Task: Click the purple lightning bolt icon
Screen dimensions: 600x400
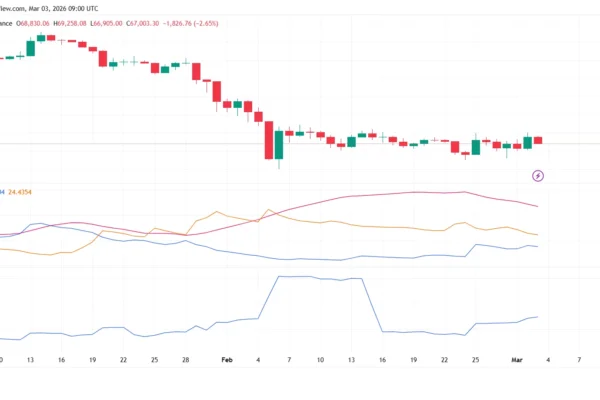Action: click(x=538, y=176)
